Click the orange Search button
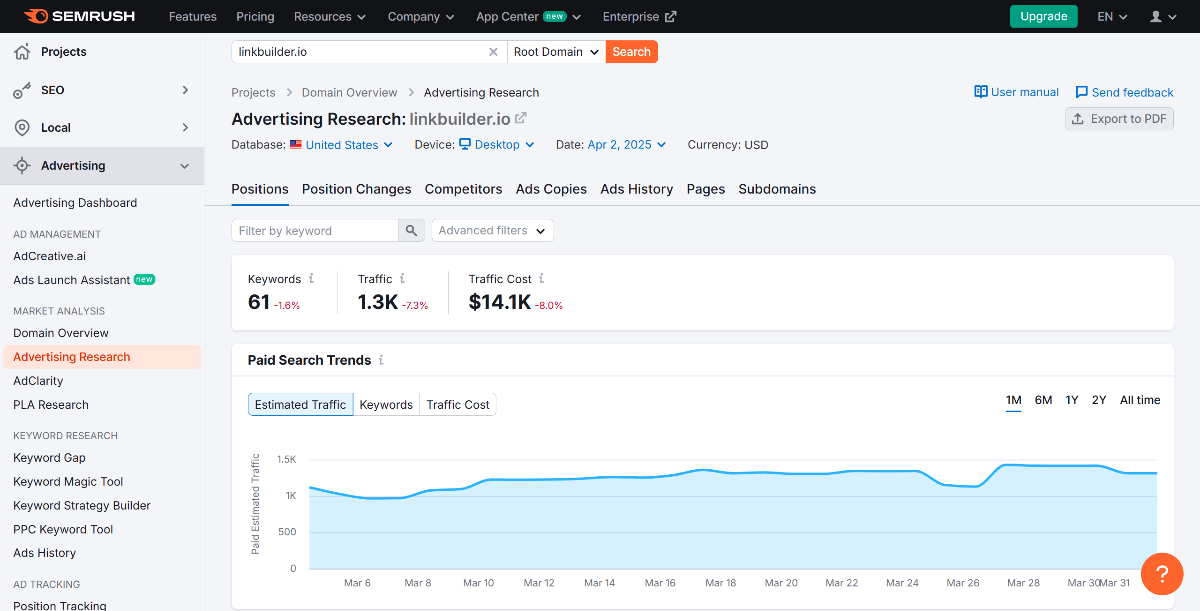This screenshot has height=611, width=1200. point(632,52)
